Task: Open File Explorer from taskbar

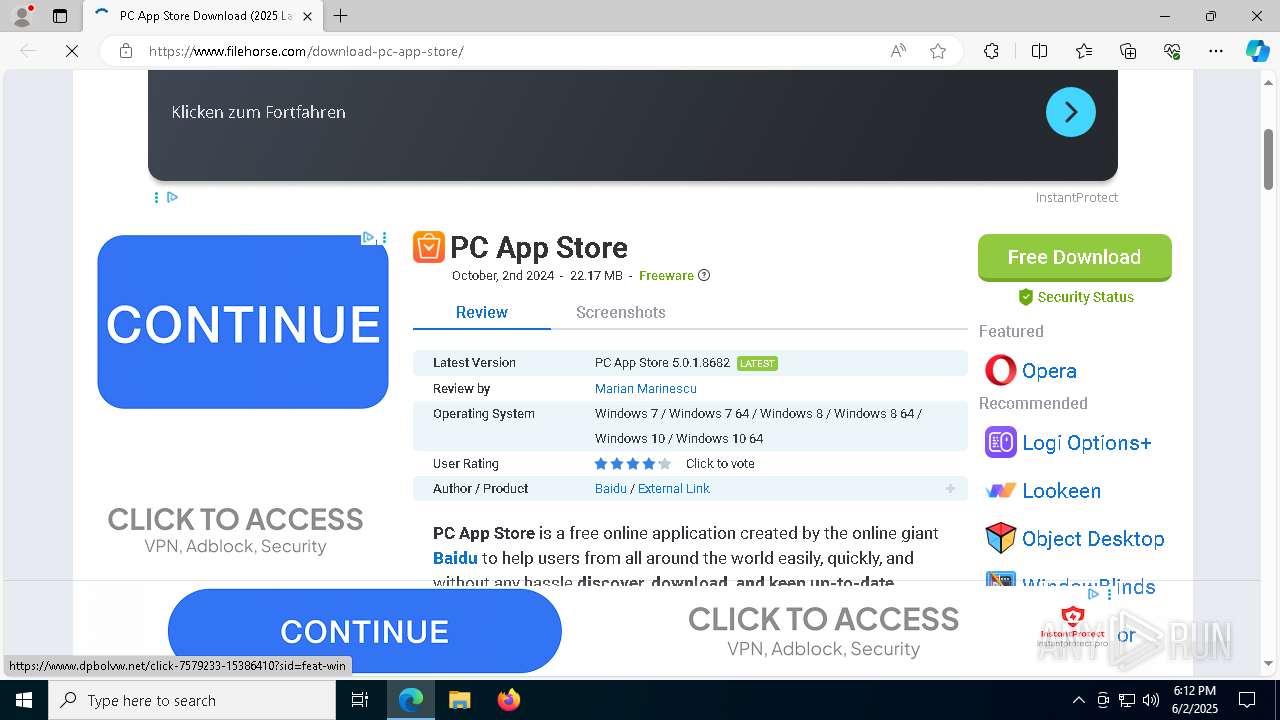Action: point(459,700)
